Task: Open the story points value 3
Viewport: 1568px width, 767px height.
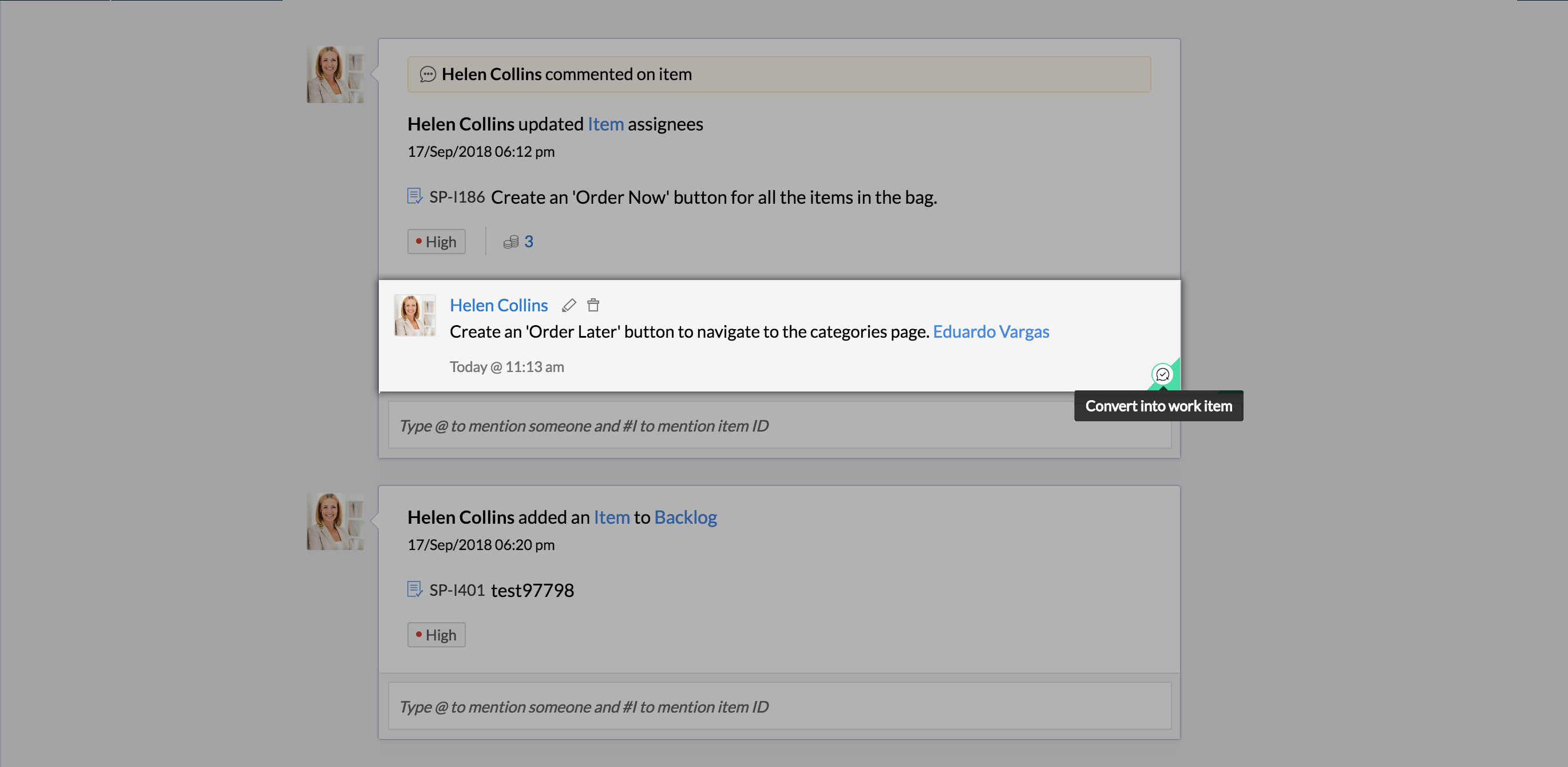Action: [x=528, y=242]
